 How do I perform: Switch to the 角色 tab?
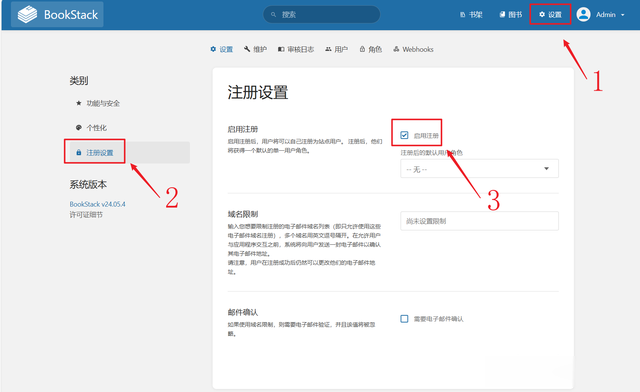[x=371, y=49]
